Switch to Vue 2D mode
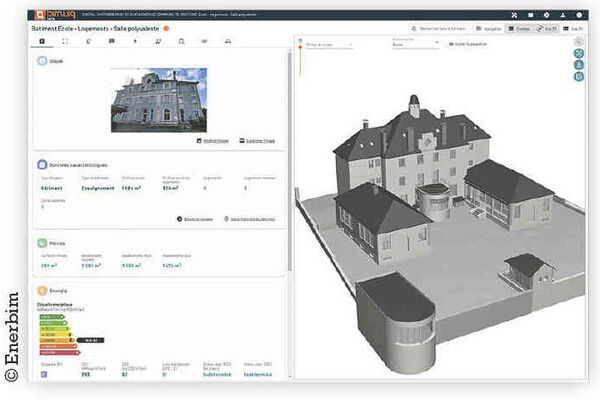This screenshot has height=400, width=600. tap(572, 30)
